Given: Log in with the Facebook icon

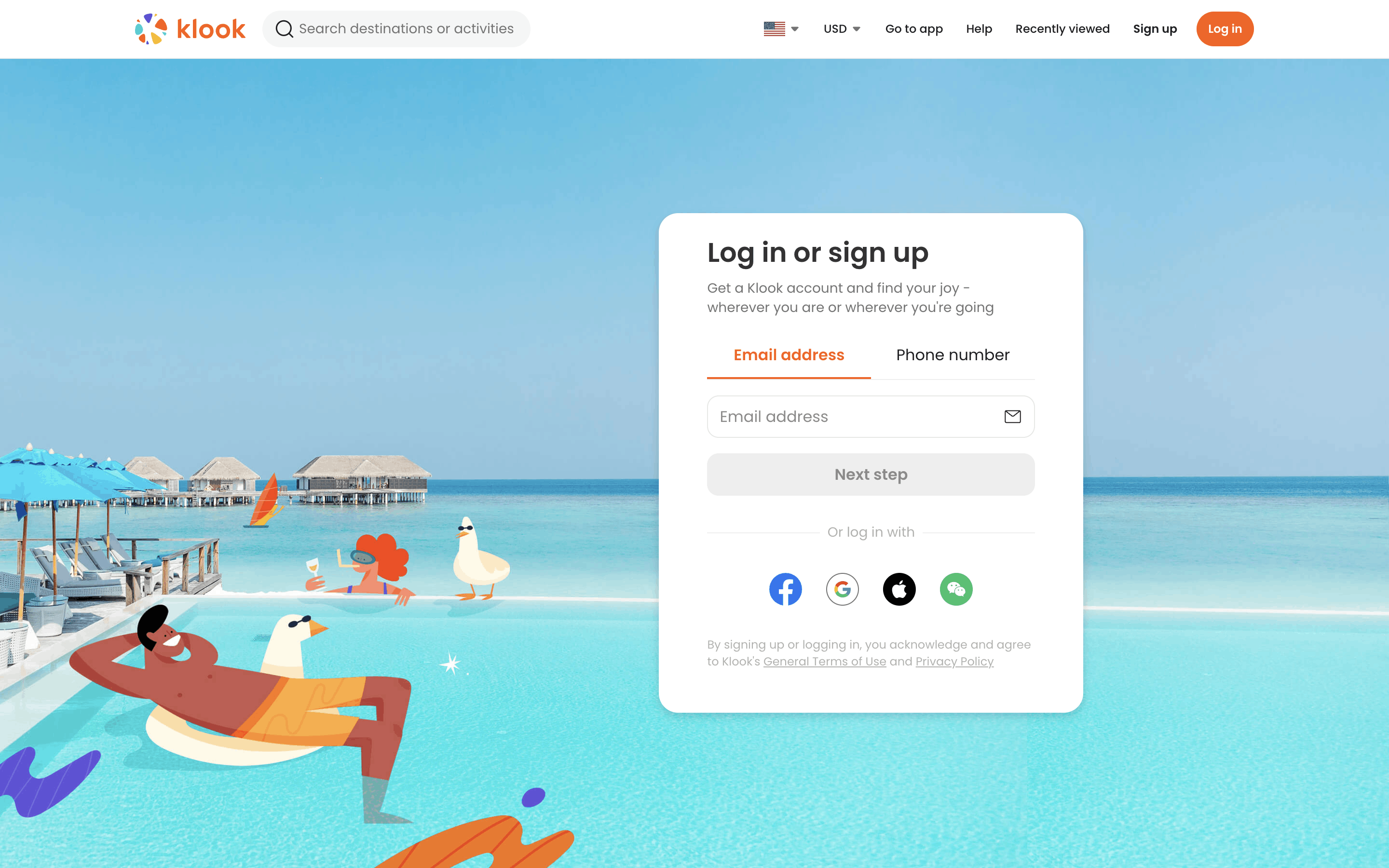Looking at the screenshot, I should pyautogui.click(x=785, y=589).
